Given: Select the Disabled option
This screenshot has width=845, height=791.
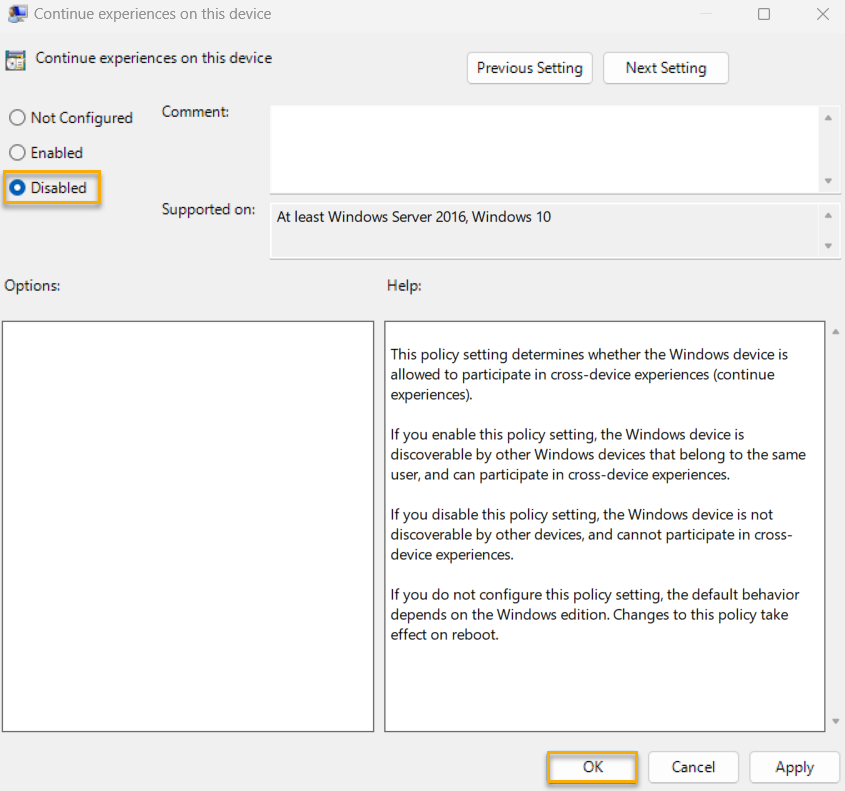Looking at the screenshot, I should pyautogui.click(x=16, y=187).
